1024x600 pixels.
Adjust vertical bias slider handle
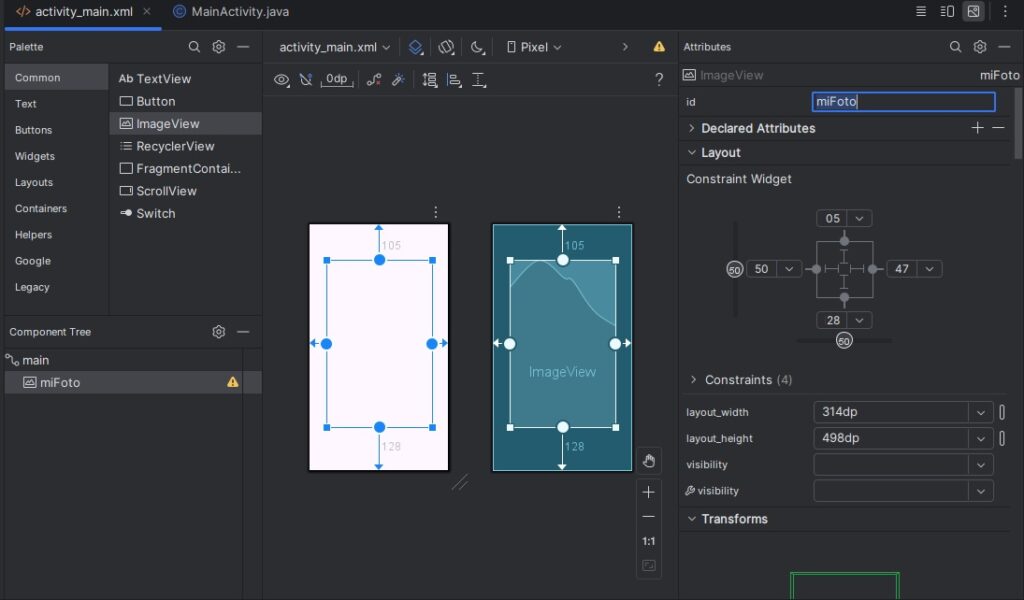click(735, 269)
